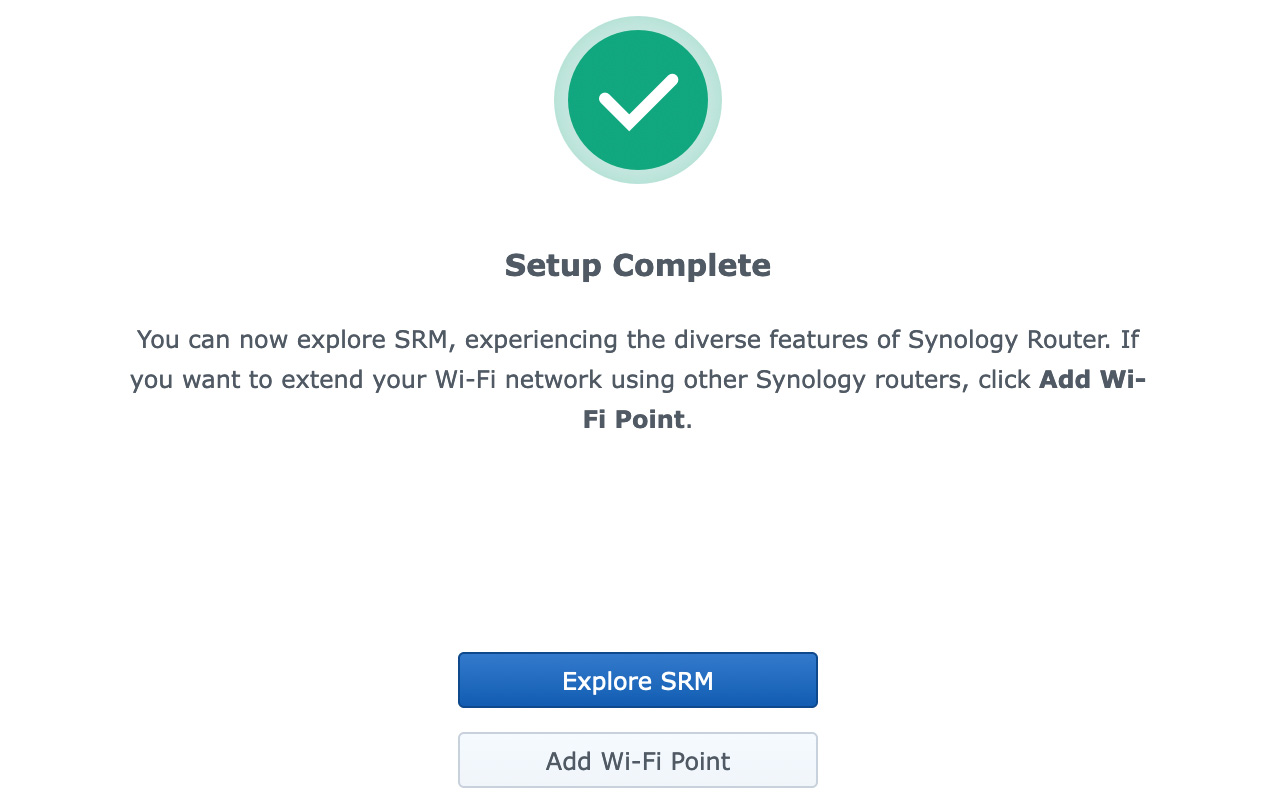Click the bold "Fi Point" text on last line

coord(634,419)
